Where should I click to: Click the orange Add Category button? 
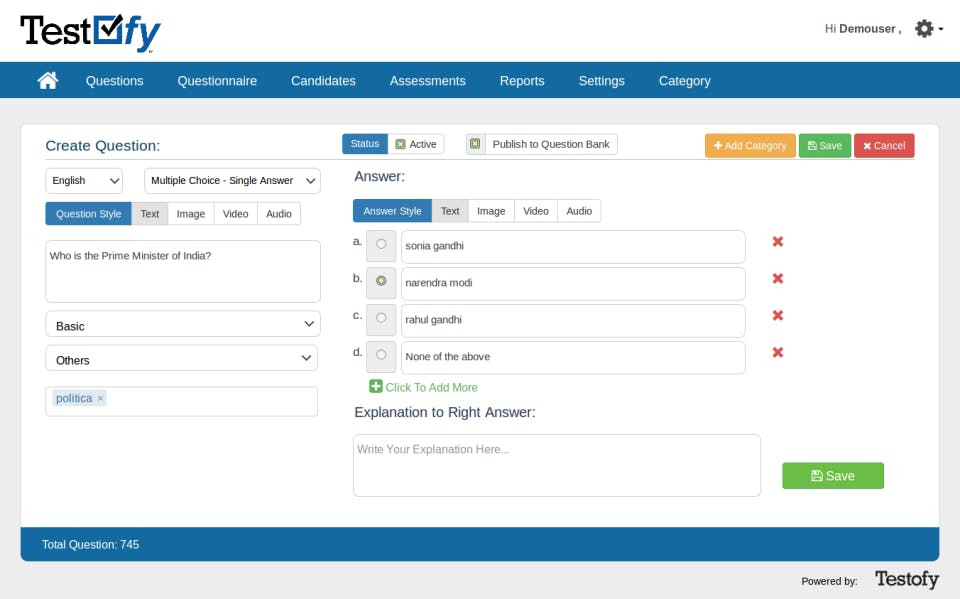pos(750,146)
